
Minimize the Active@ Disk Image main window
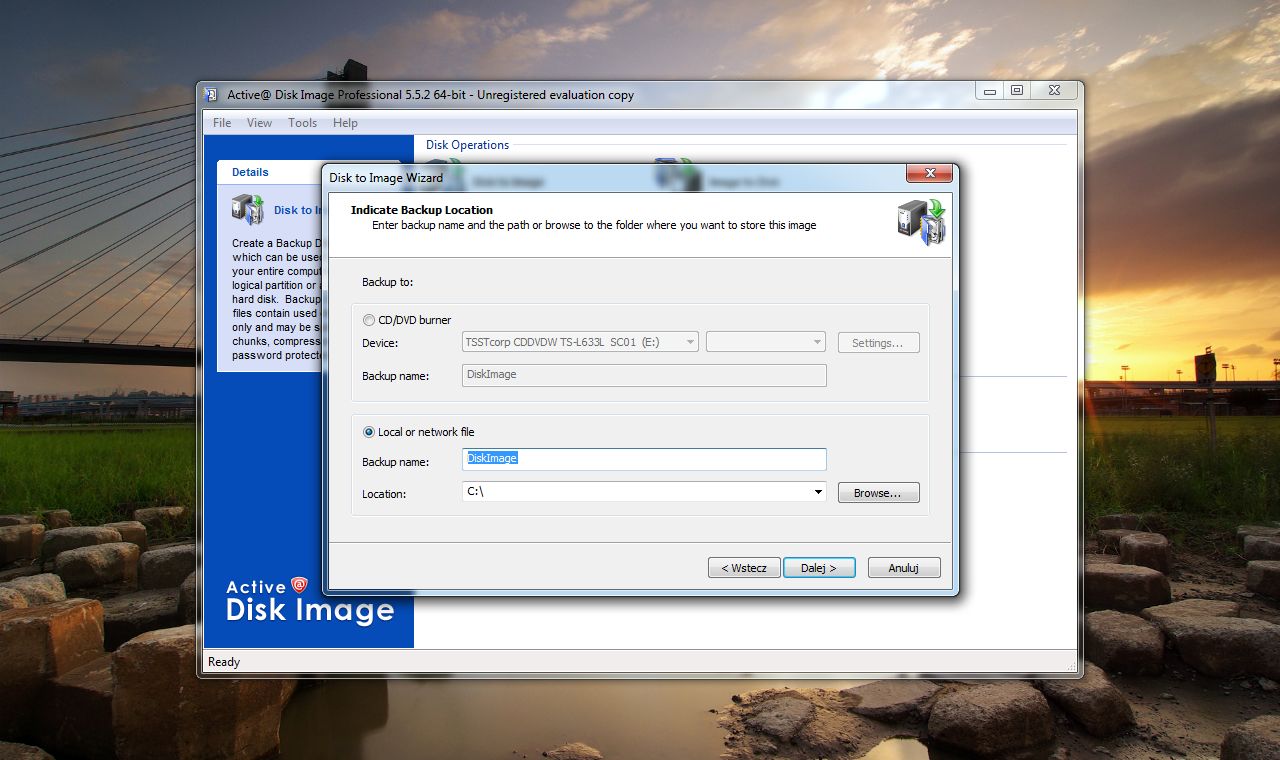(x=990, y=91)
